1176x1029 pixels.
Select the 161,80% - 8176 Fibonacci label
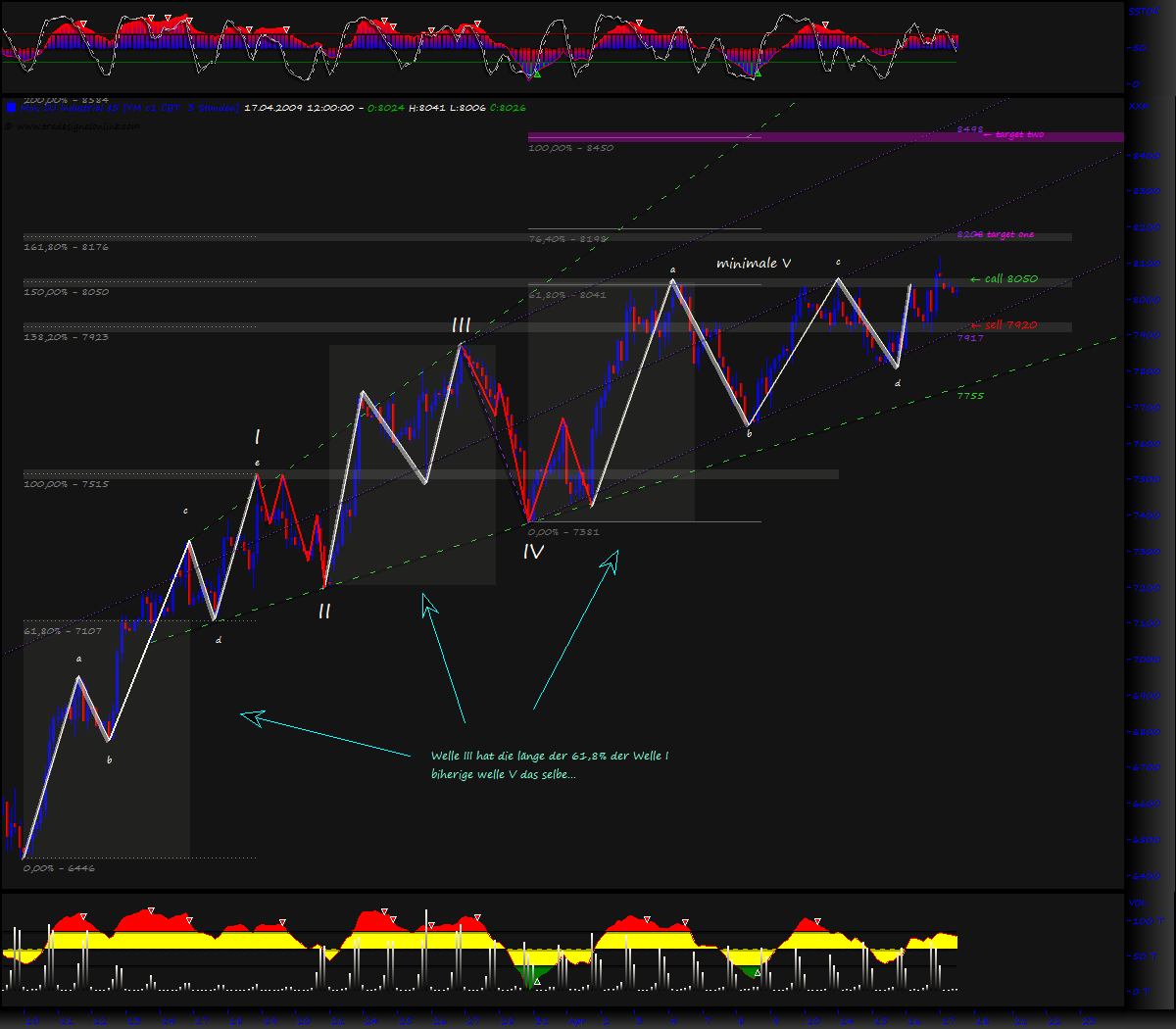[x=66, y=247]
